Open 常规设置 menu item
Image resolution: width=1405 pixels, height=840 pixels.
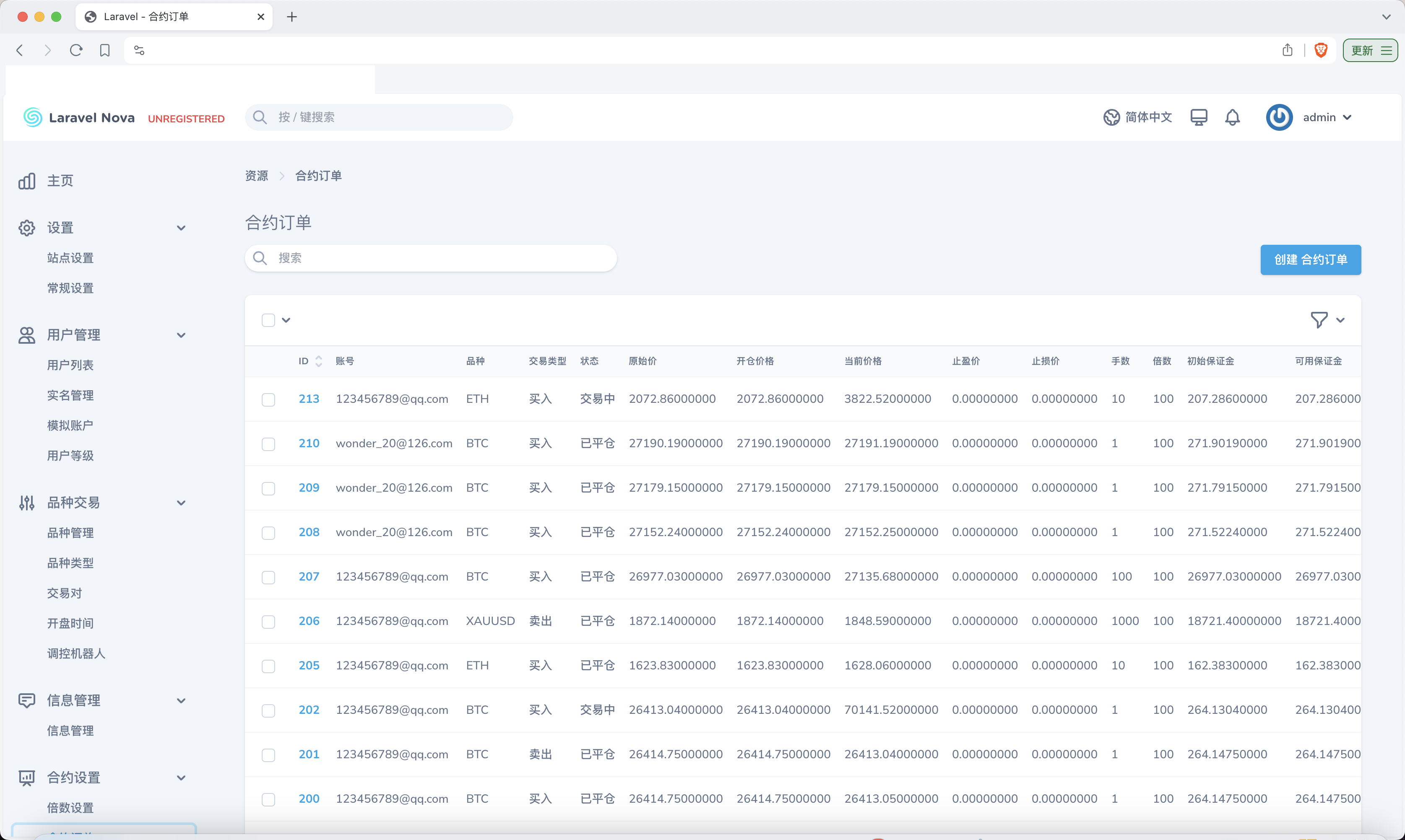click(70, 288)
